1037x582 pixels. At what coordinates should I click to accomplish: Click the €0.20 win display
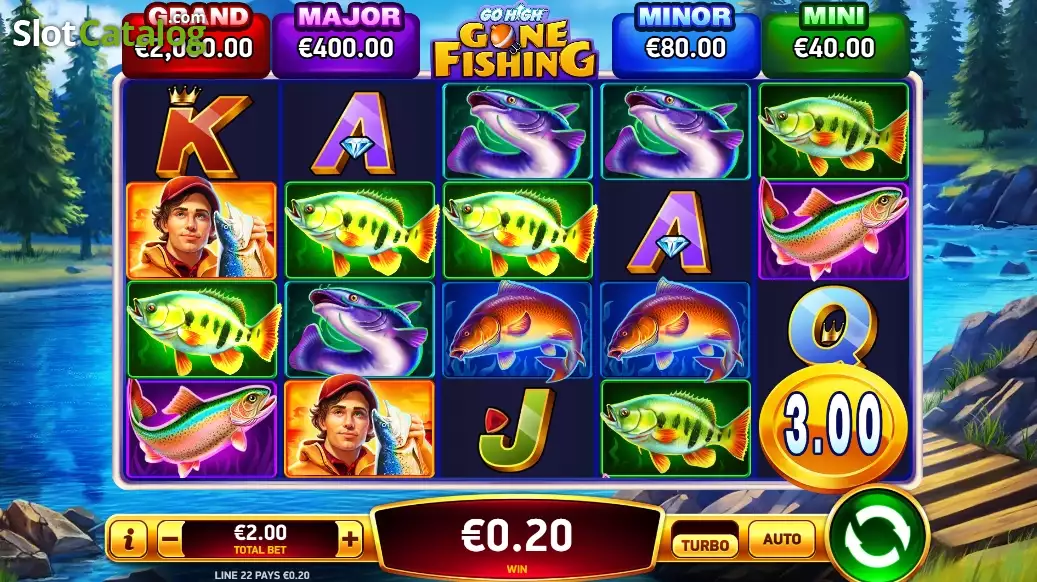pos(517,539)
